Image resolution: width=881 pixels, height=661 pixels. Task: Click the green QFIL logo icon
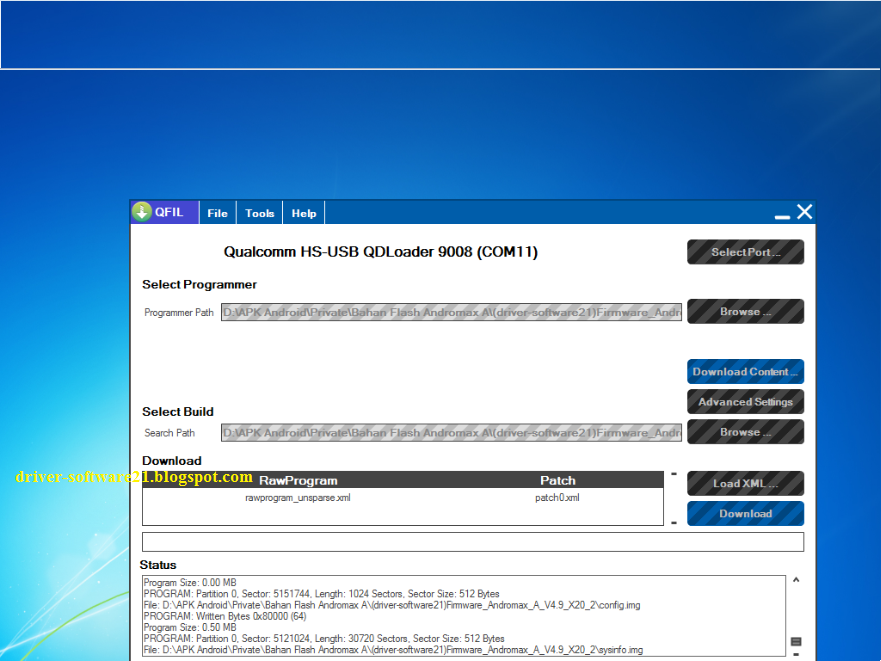click(141, 211)
